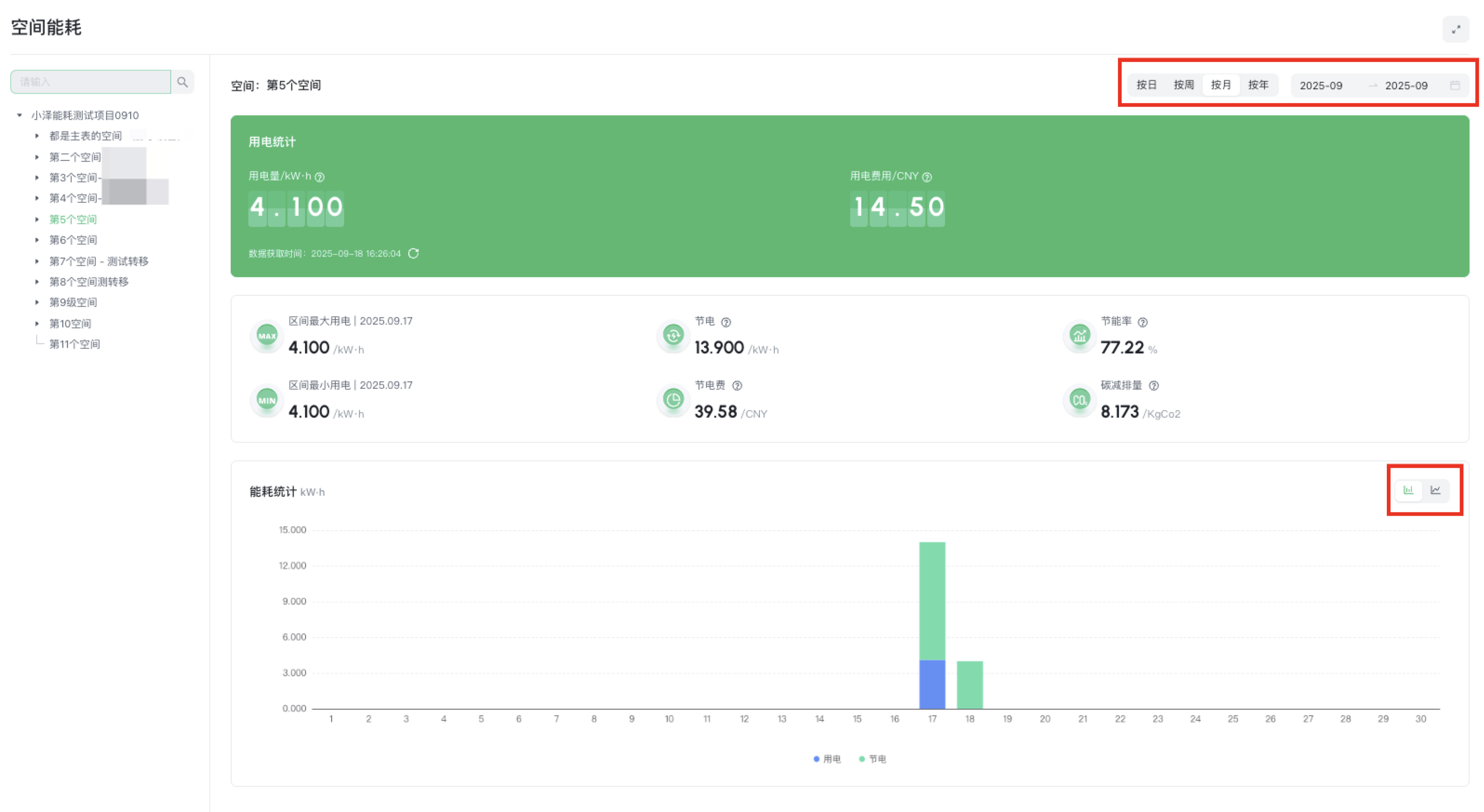Click the fullscreen expand icon
The width and height of the screenshot is (1484, 812).
tap(1455, 29)
